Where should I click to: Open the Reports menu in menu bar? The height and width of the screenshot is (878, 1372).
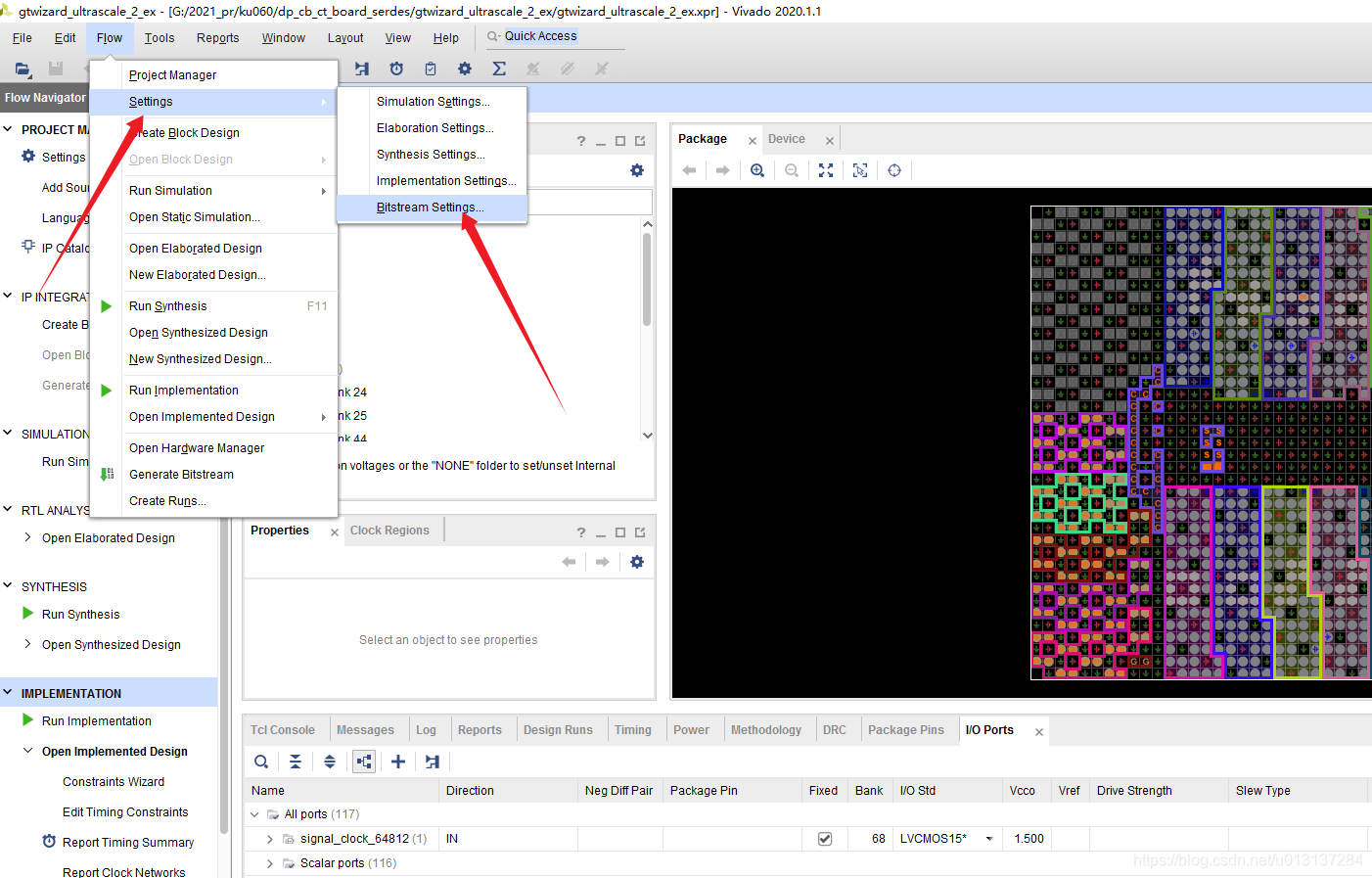(x=217, y=38)
